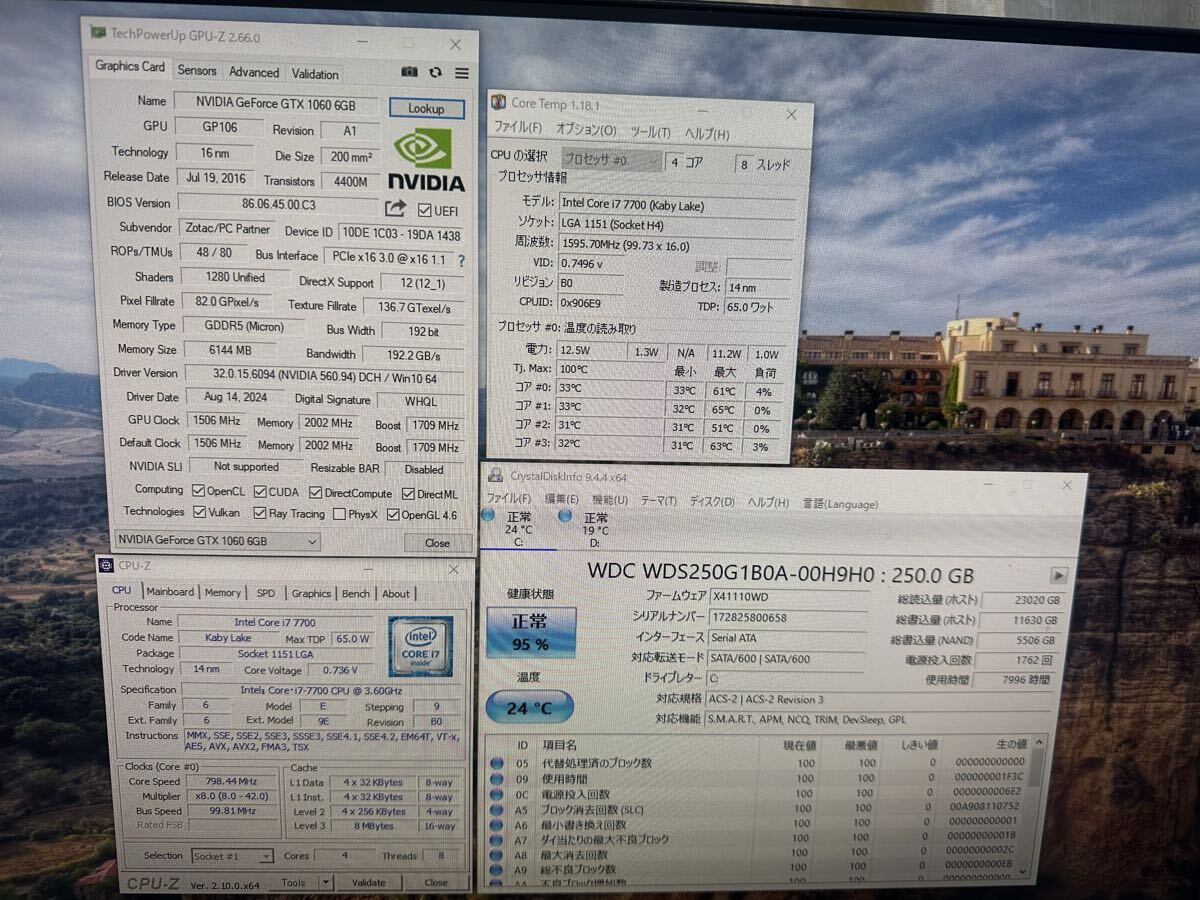Viewport: 1200px width, 900px height.
Task: Click the S.M.A.R.T. attribute list scrollbar
Action: coord(1042,810)
